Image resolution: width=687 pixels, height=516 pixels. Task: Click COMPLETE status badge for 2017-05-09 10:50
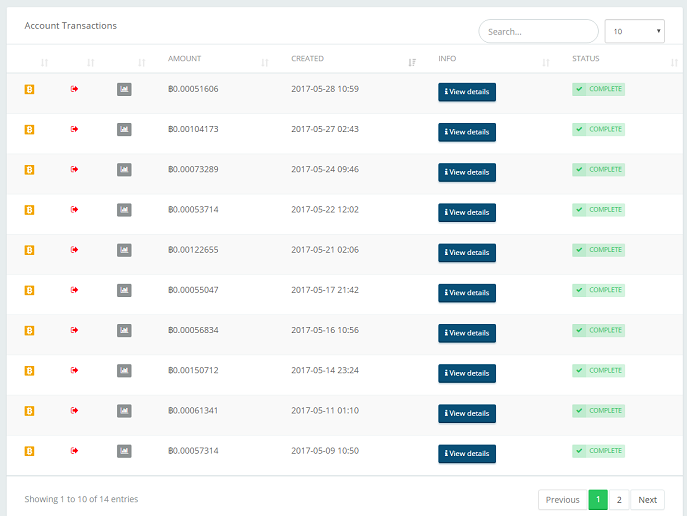(598, 451)
